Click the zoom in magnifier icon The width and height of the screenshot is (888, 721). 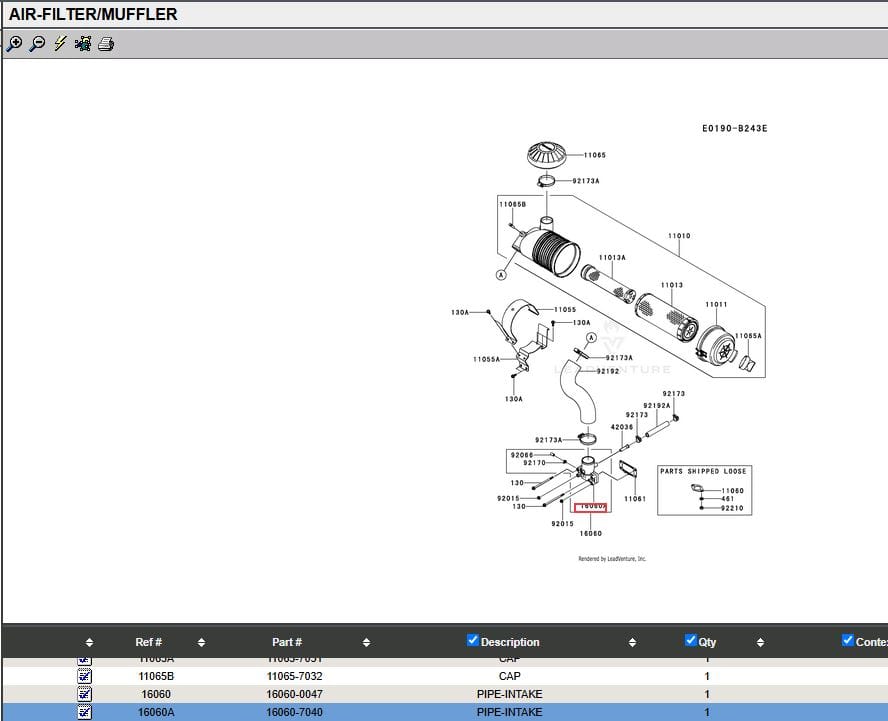pos(14,44)
